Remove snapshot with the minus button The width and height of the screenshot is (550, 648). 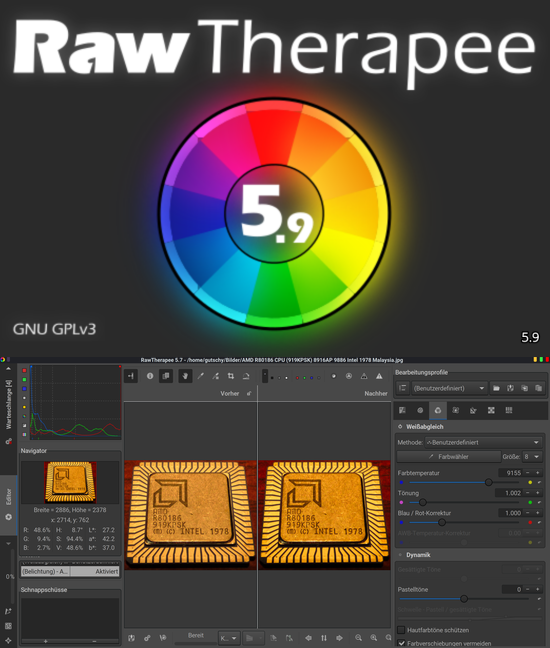pyautogui.click(x=95, y=641)
